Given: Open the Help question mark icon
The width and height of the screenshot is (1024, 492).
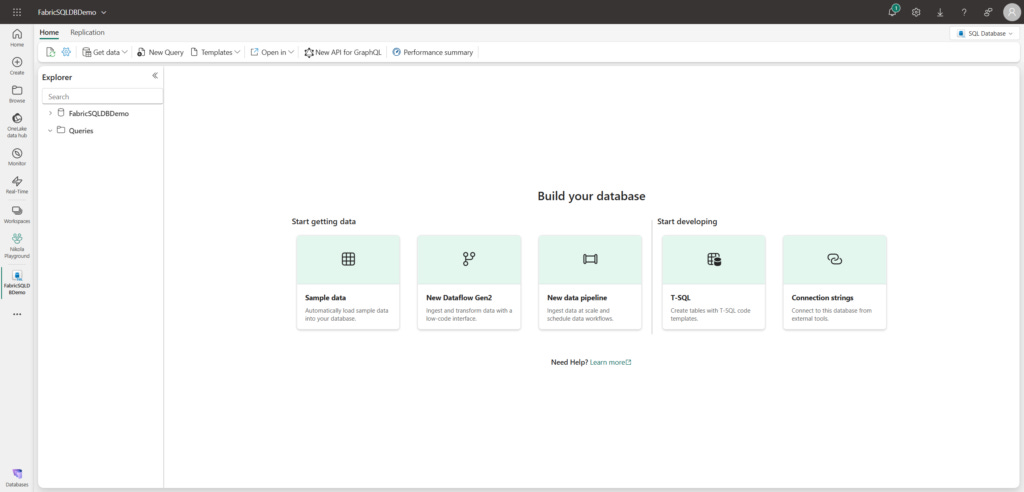Looking at the screenshot, I should point(964,12).
